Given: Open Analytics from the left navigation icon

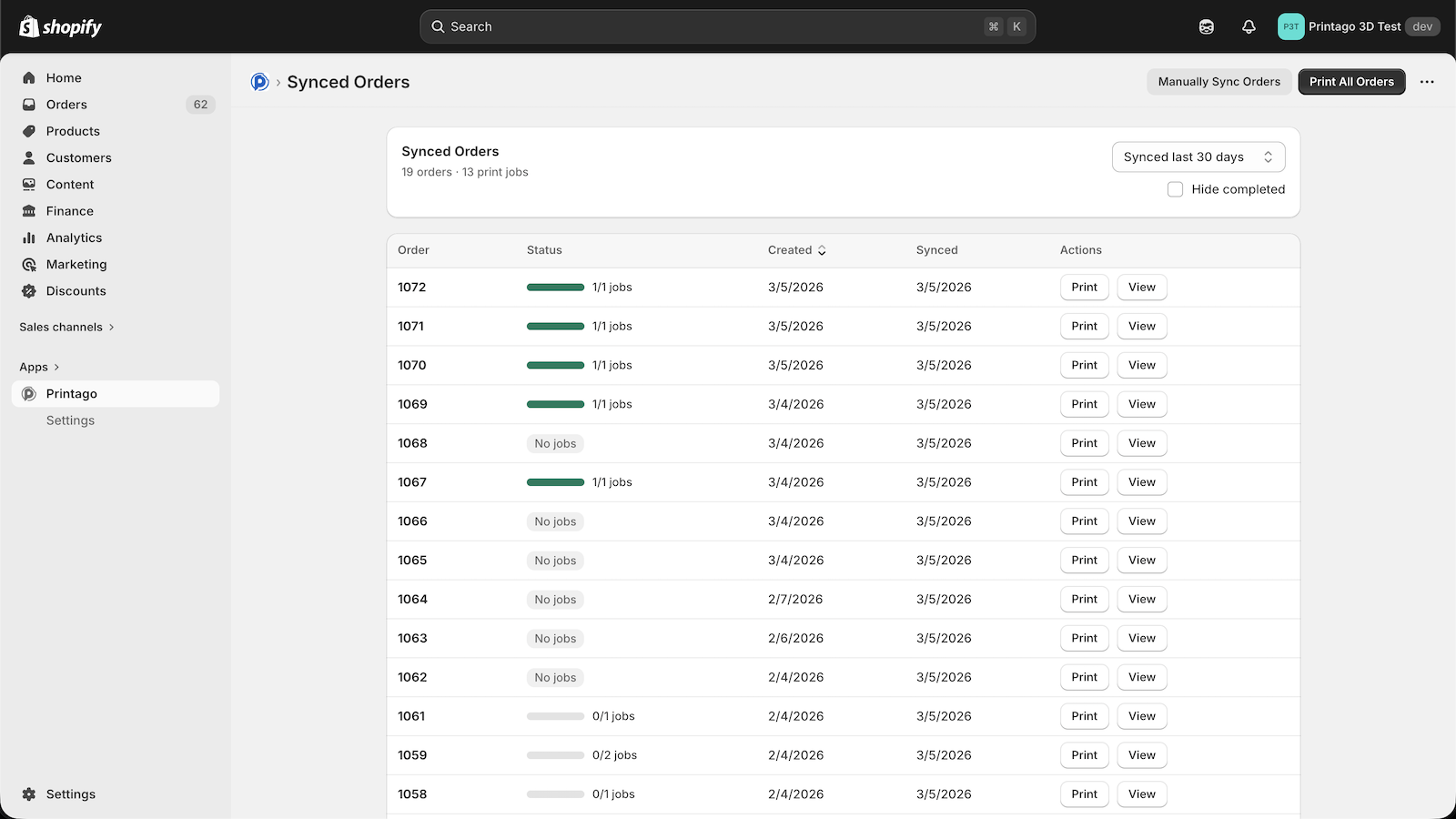Looking at the screenshot, I should (29, 238).
